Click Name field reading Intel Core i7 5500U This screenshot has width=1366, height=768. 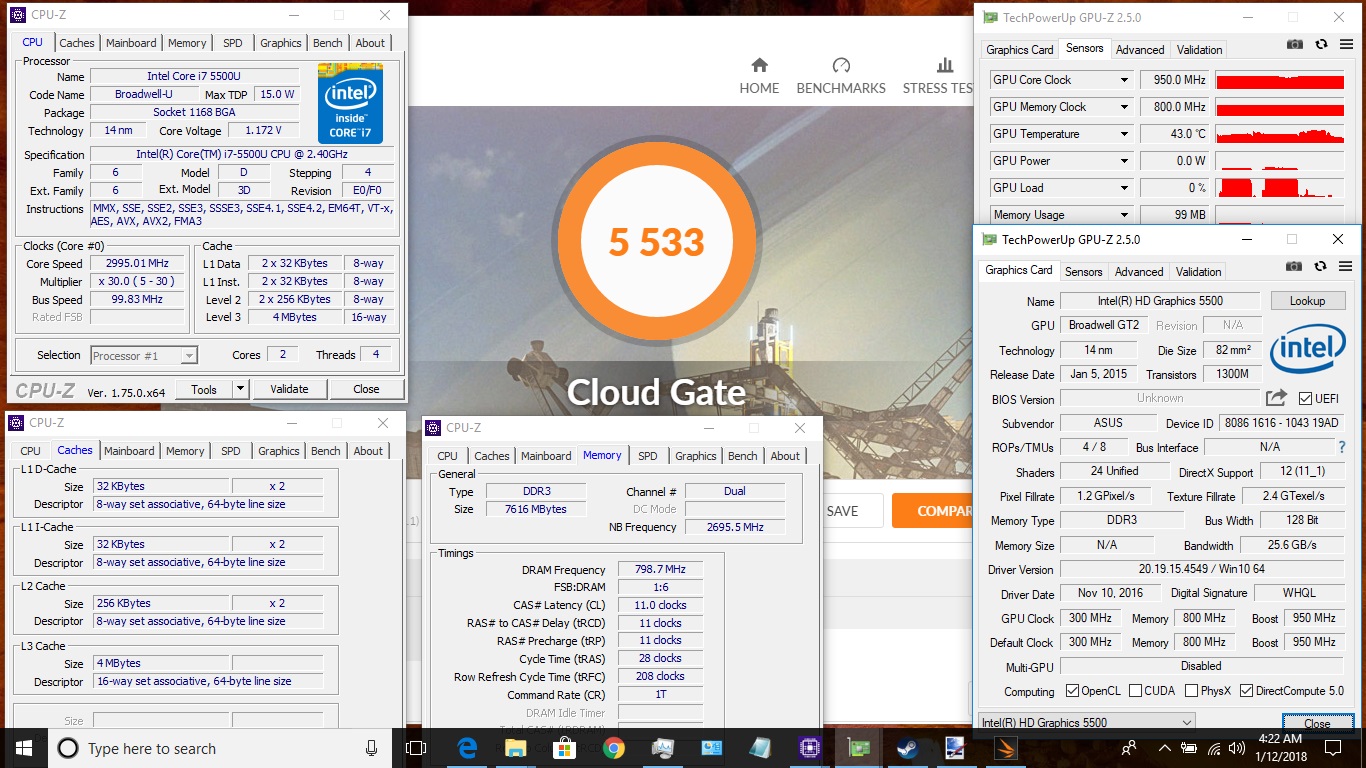pyautogui.click(x=194, y=77)
